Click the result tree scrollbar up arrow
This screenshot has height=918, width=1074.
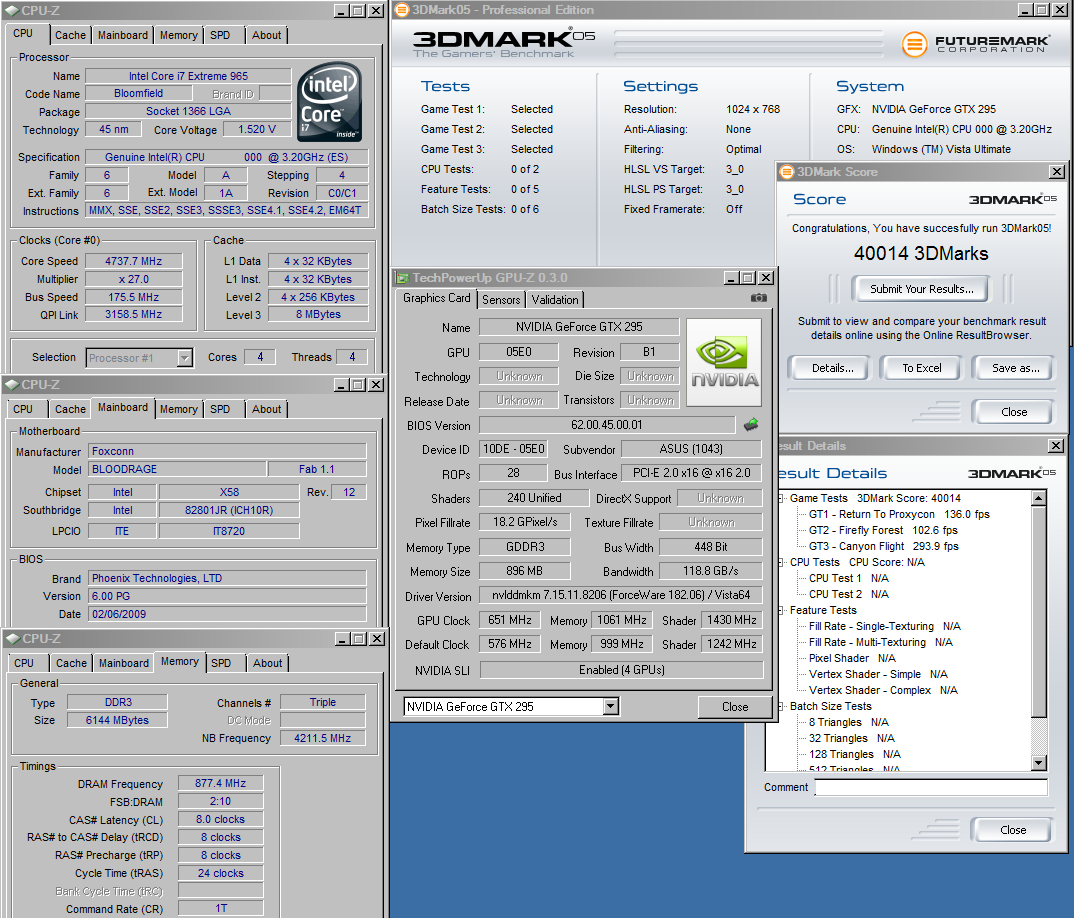(x=1039, y=498)
